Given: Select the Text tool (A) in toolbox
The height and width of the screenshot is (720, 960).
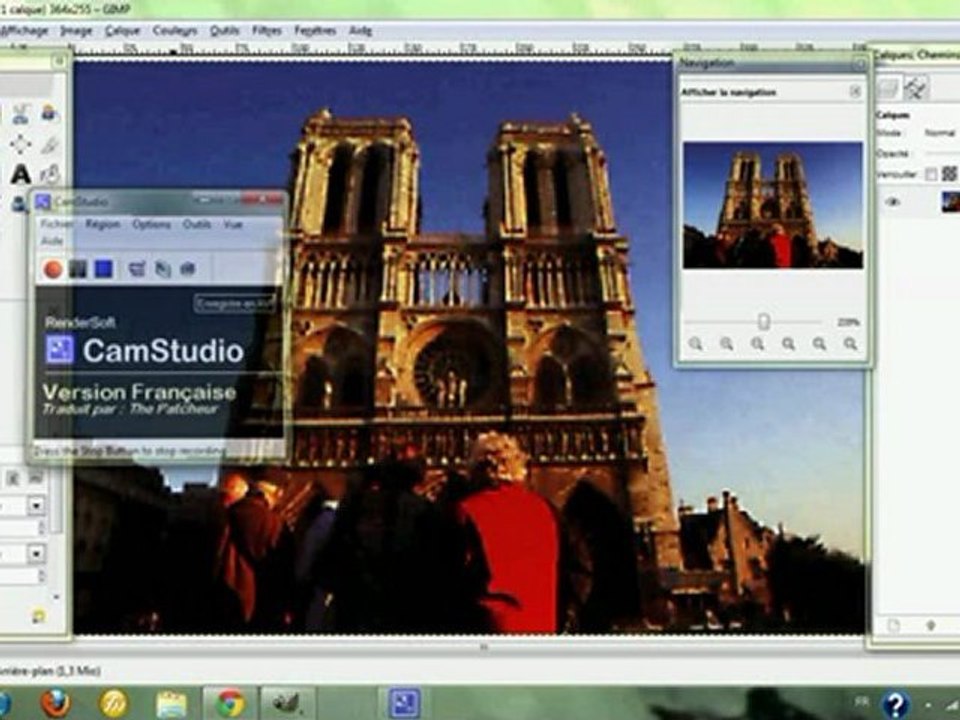Looking at the screenshot, I should (20, 174).
